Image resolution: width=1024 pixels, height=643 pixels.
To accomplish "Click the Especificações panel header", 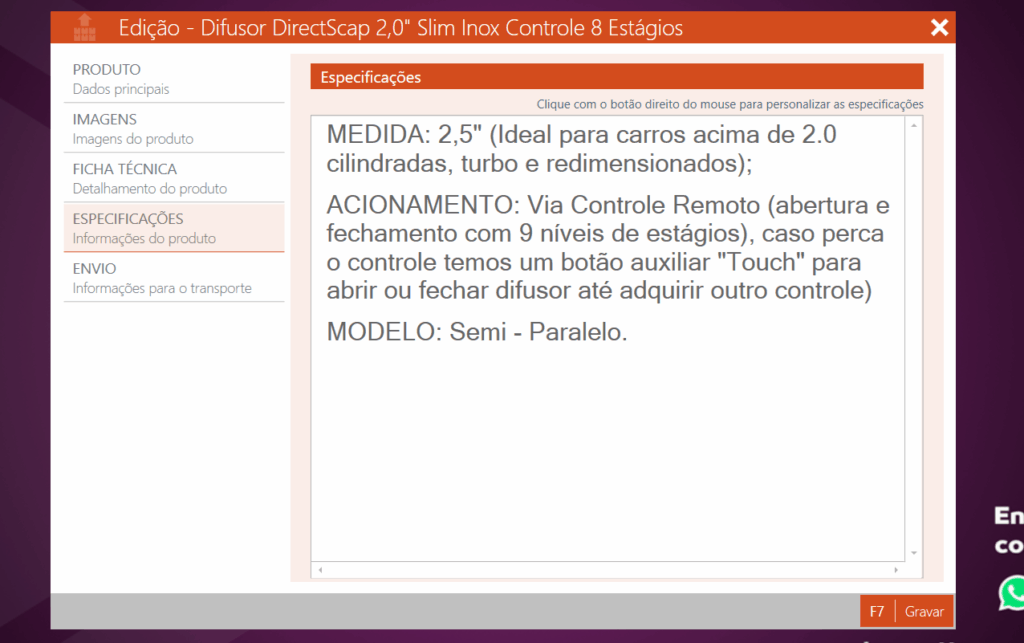I will 616,77.
